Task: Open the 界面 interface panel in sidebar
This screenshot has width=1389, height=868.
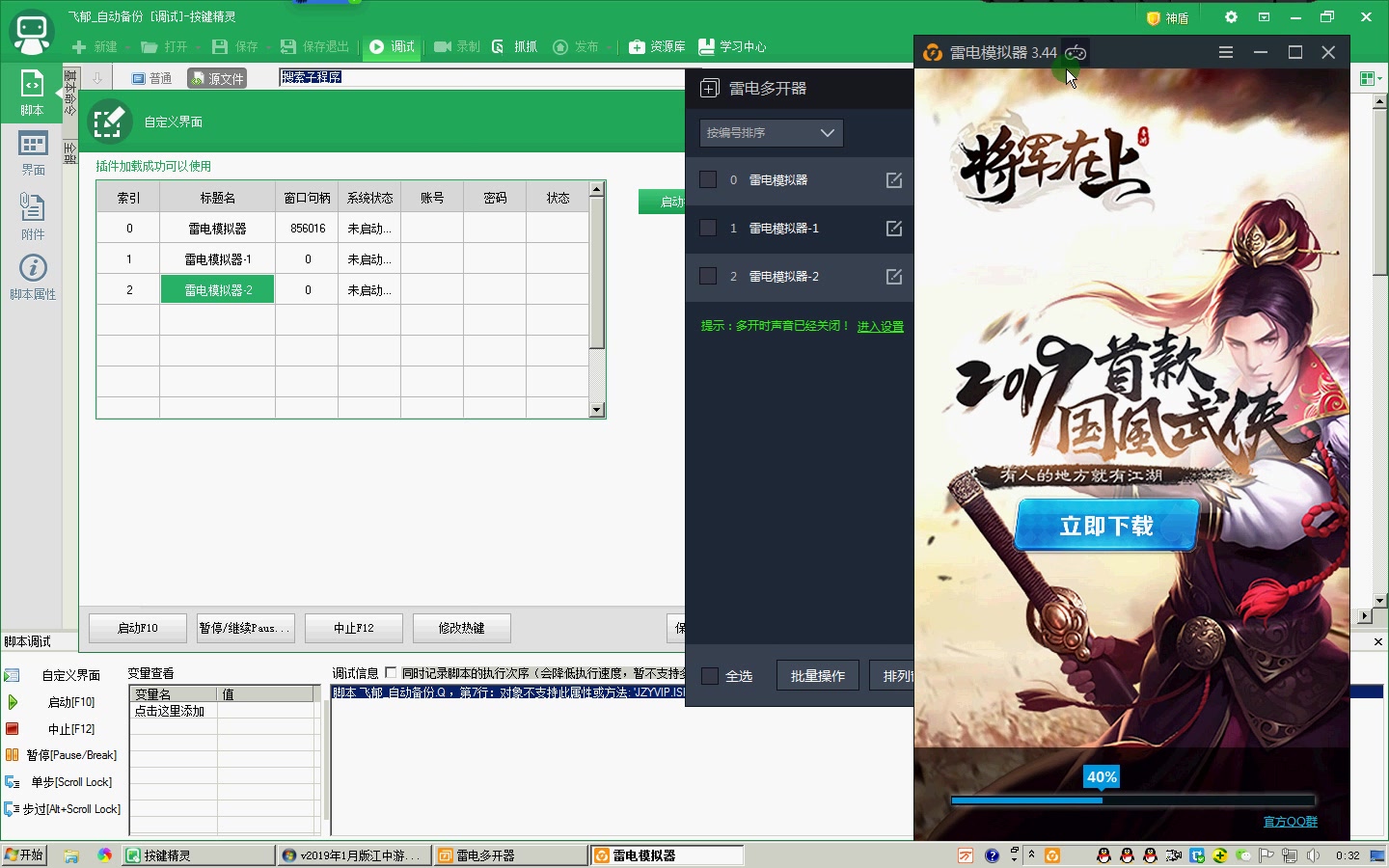Action: pyautogui.click(x=32, y=153)
